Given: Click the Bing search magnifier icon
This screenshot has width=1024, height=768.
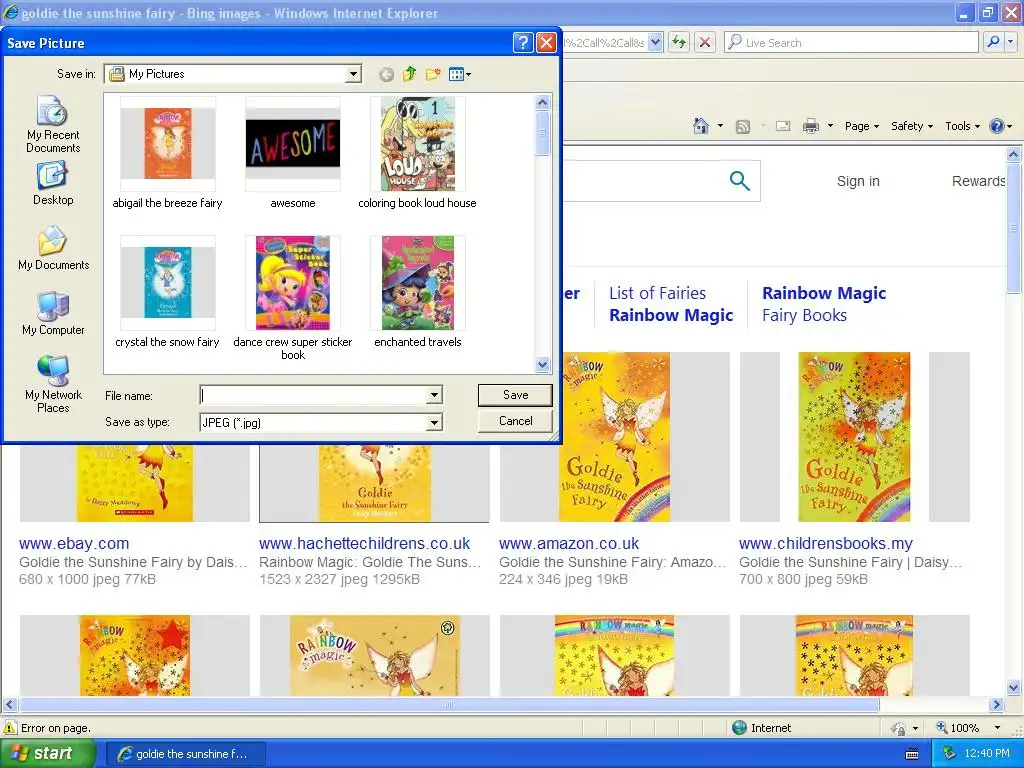Looking at the screenshot, I should click(739, 180).
